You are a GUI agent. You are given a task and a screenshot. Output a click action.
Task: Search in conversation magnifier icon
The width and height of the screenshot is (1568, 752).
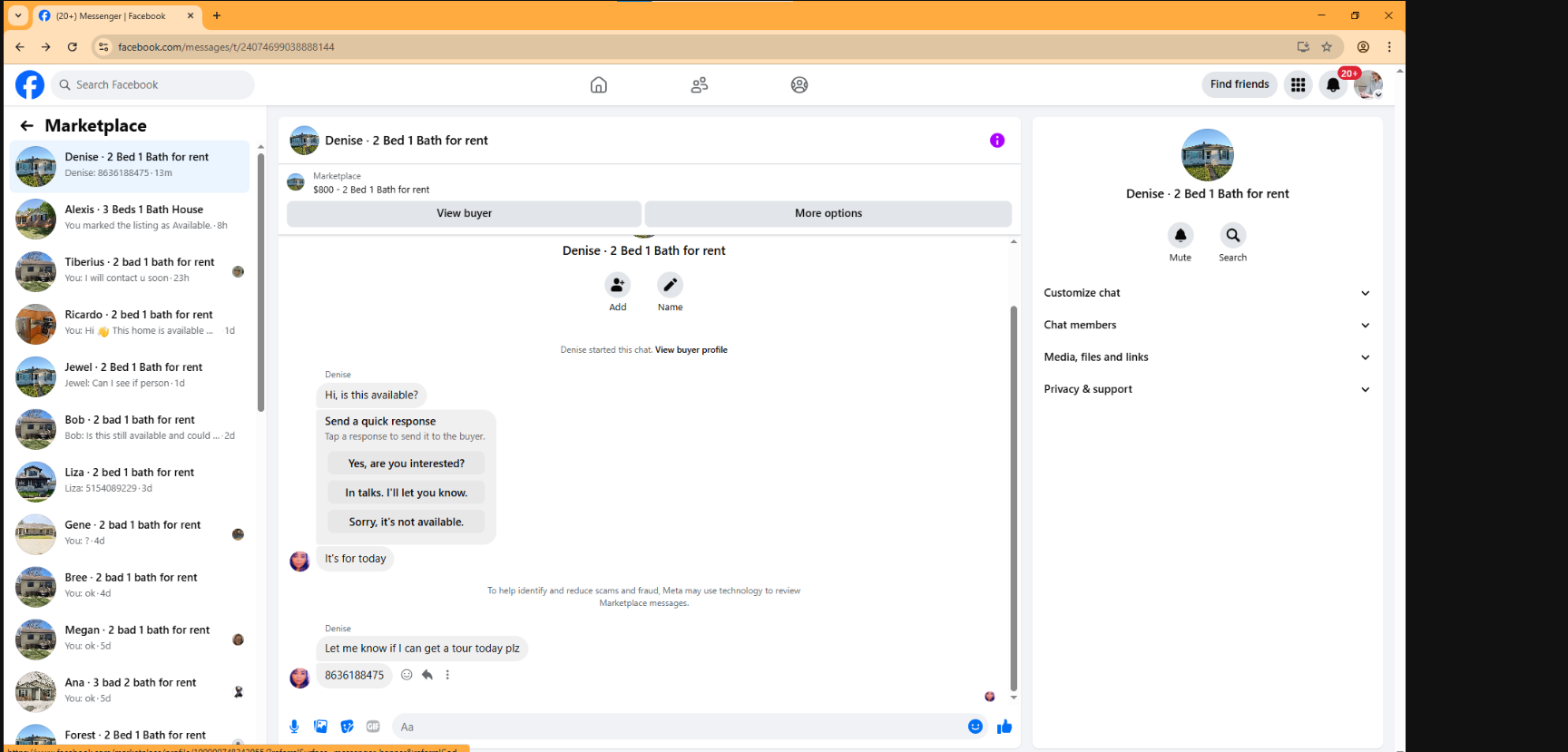[x=1233, y=235]
